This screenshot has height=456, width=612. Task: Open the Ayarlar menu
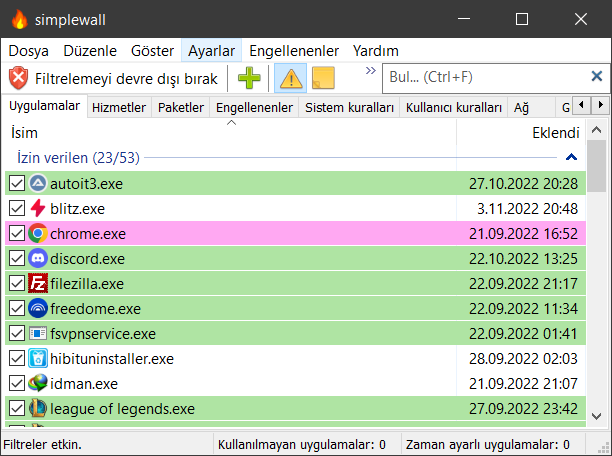pyautogui.click(x=211, y=50)
